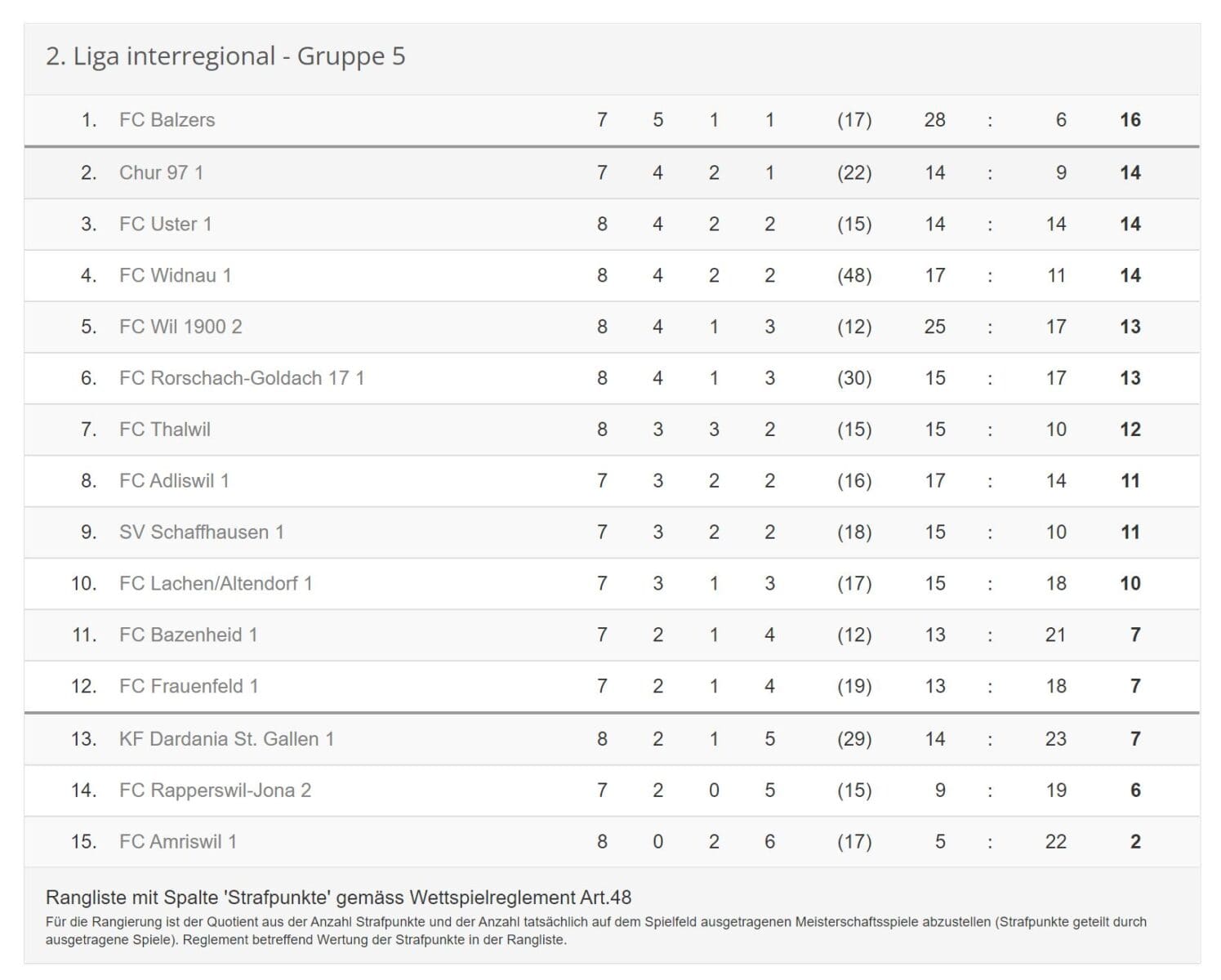This screenshot has height=980, width=1221.
Task: Select FC Lachen/Altendorf 1 in the table
Action: pyautogui.click(x=216, y=584)
